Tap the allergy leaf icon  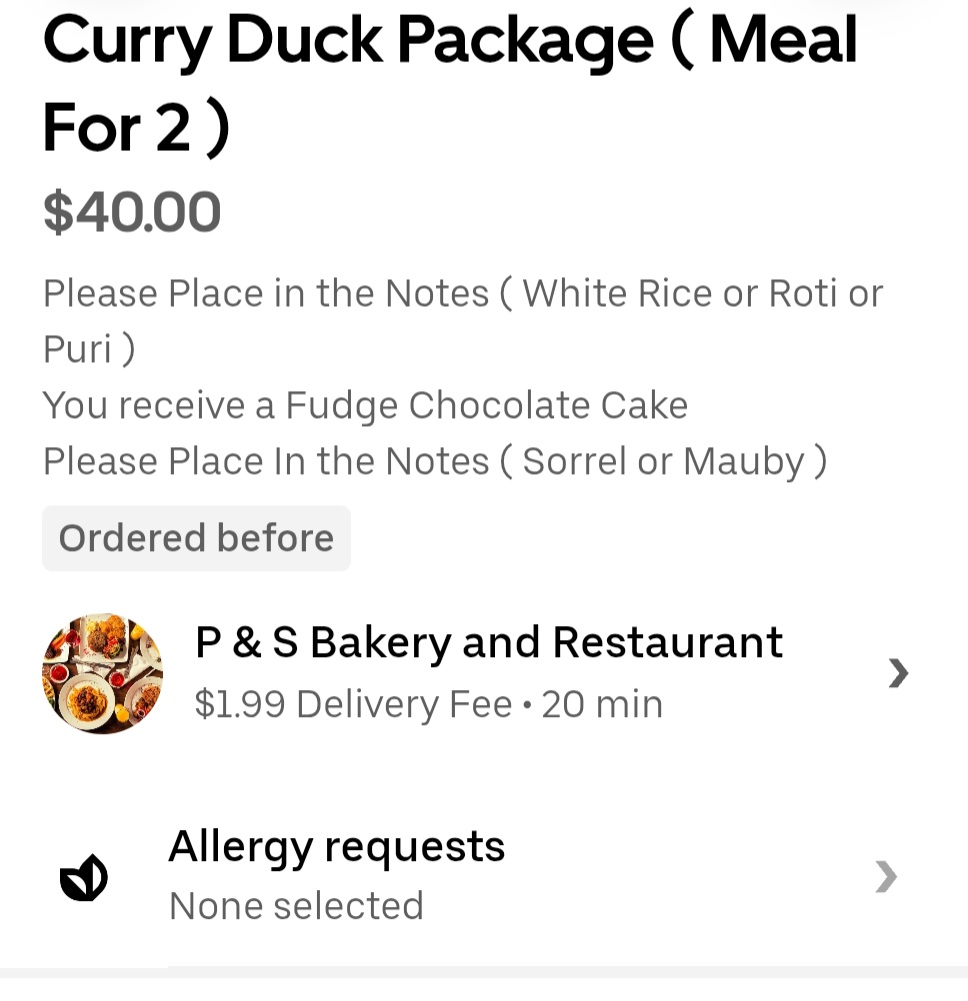click(84, 877)
